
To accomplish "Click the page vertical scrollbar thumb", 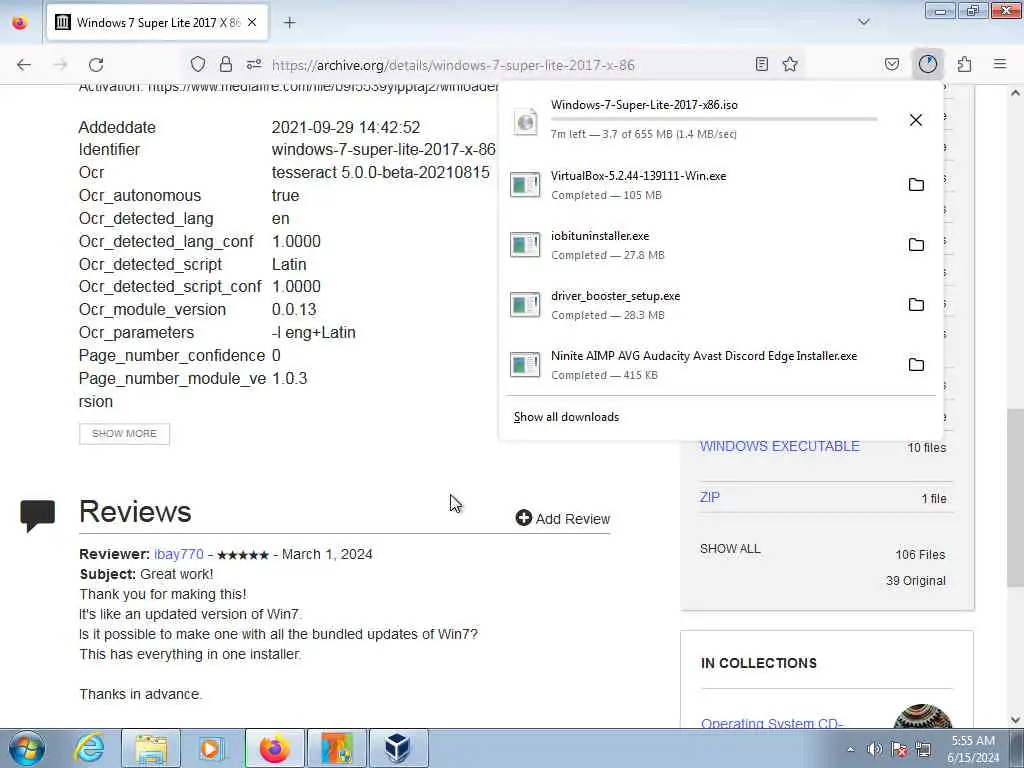I will [1015, 497].
